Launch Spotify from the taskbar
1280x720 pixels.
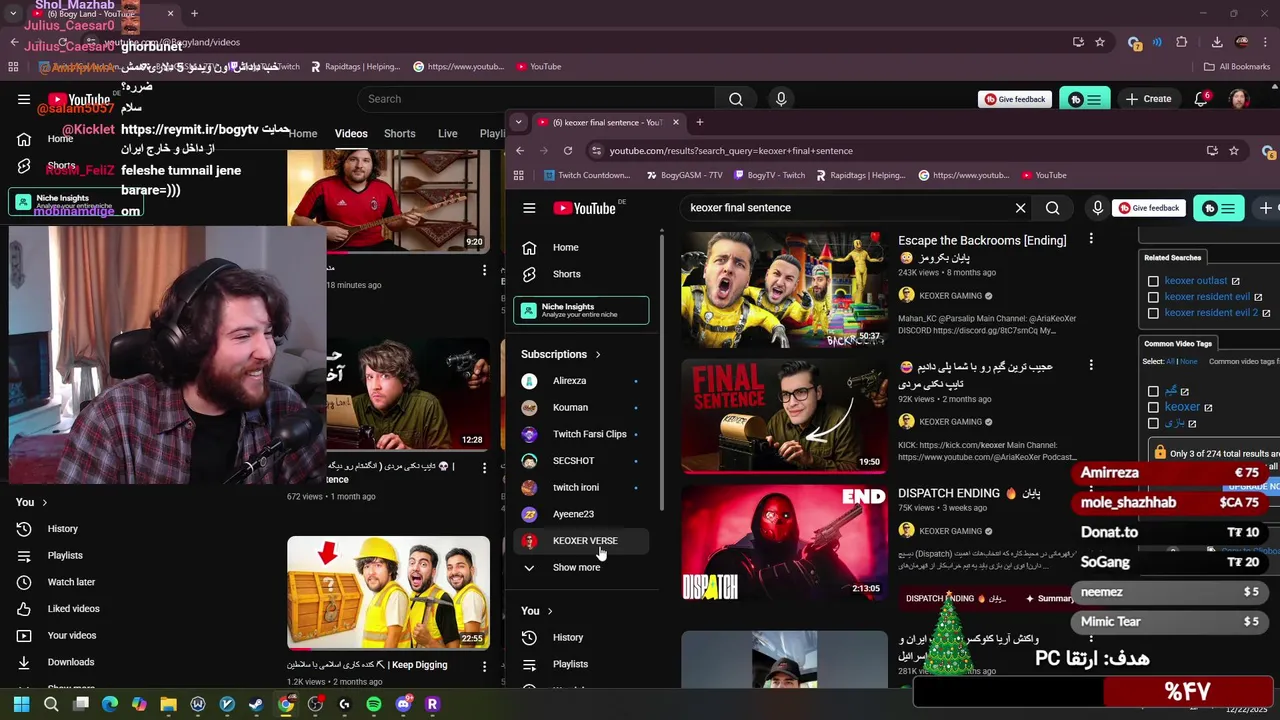[x=373, y=704]
